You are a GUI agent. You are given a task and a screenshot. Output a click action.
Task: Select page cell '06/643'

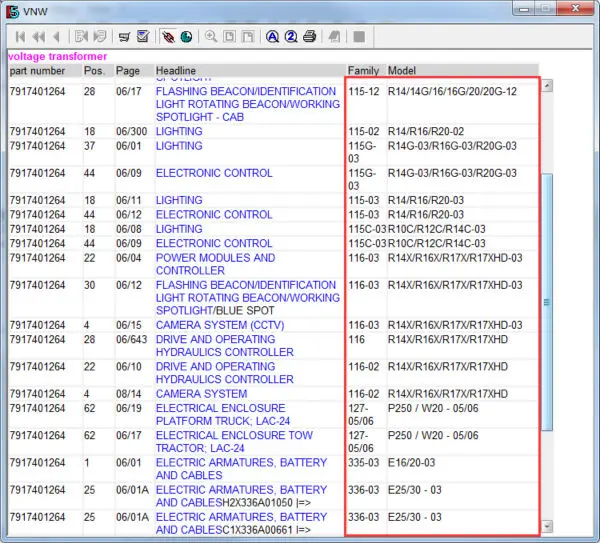(131, 339)
